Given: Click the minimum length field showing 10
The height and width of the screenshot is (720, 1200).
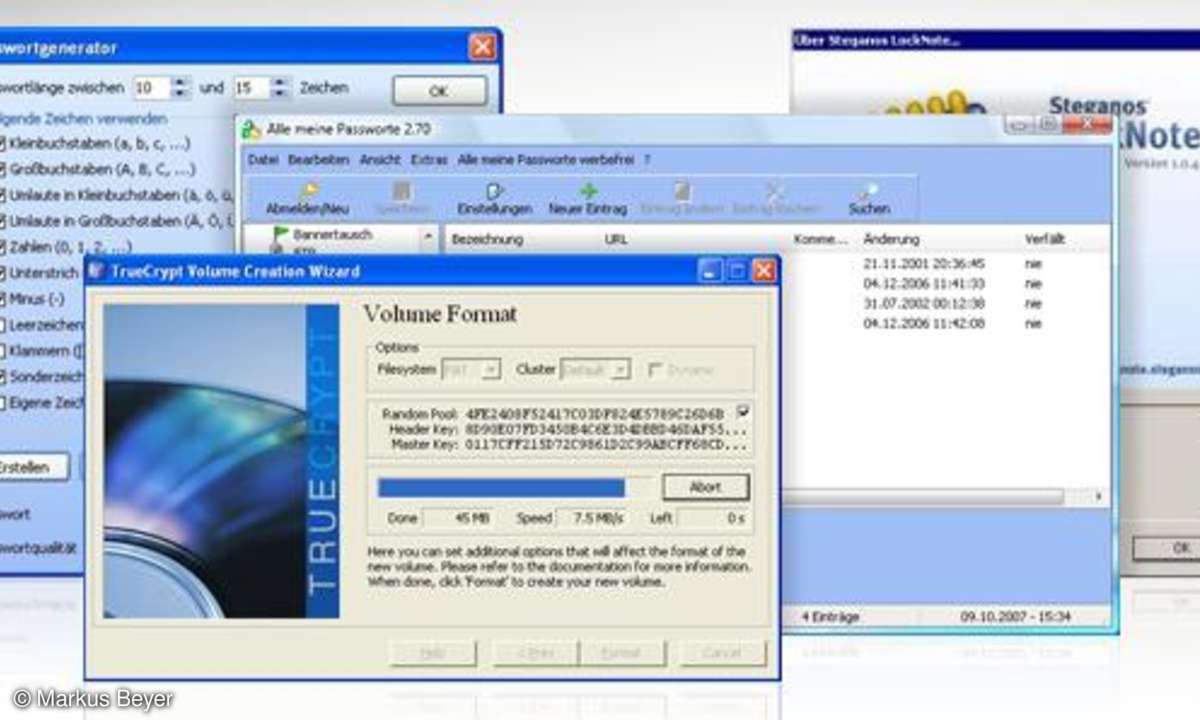Looking at the screenshot, I should pyautogui.click(x=152, y=88).
